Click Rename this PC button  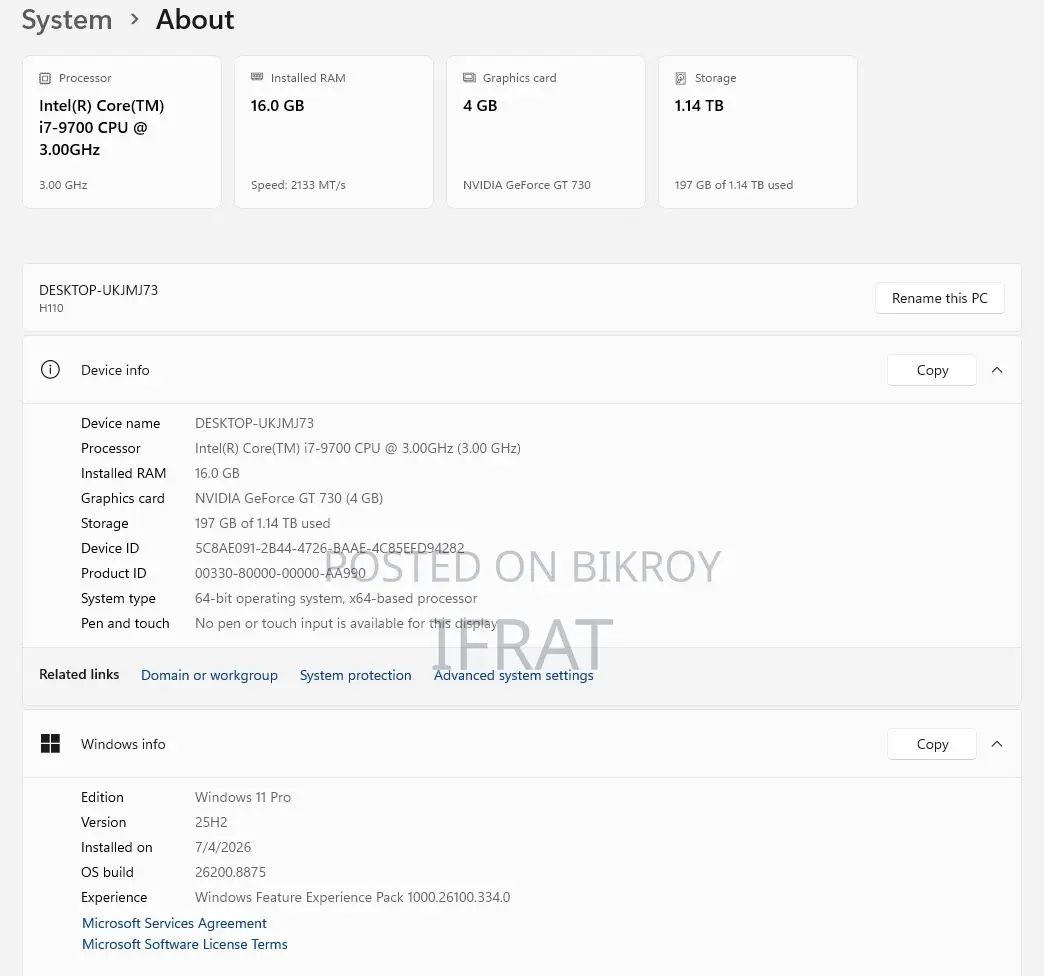[939, 298]
